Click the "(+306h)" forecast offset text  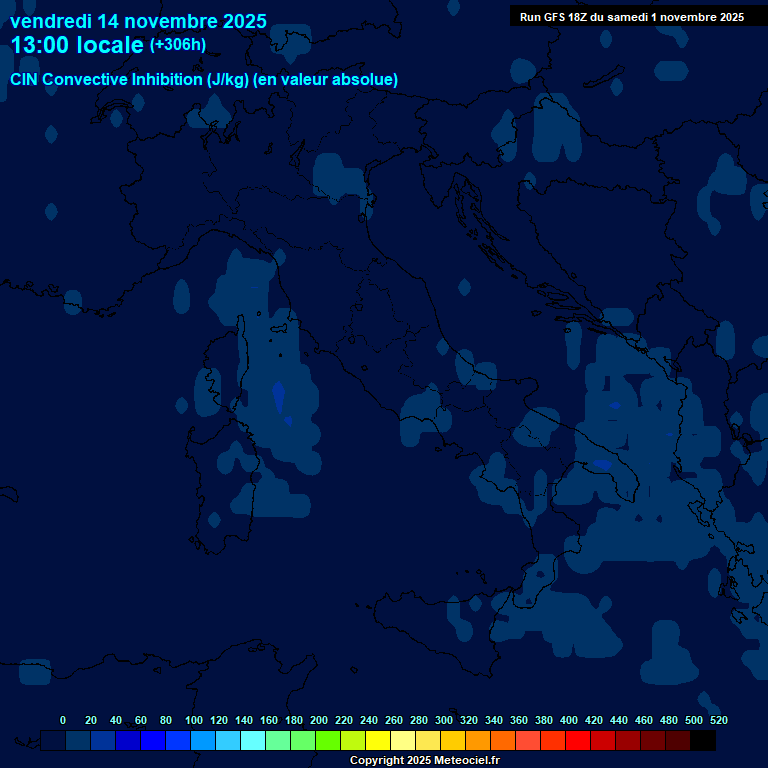click(x=178, y=45)
